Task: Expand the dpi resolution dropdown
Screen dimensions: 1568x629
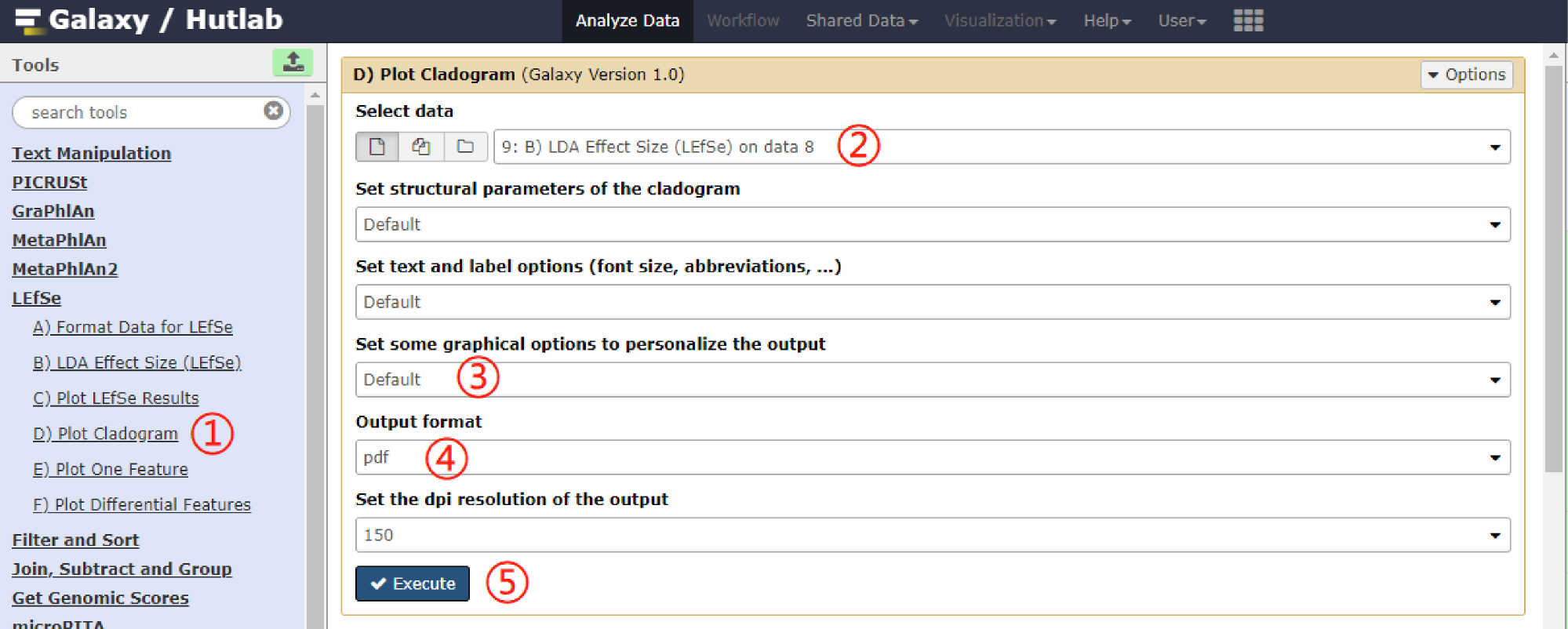Action: tap(932, 535)
